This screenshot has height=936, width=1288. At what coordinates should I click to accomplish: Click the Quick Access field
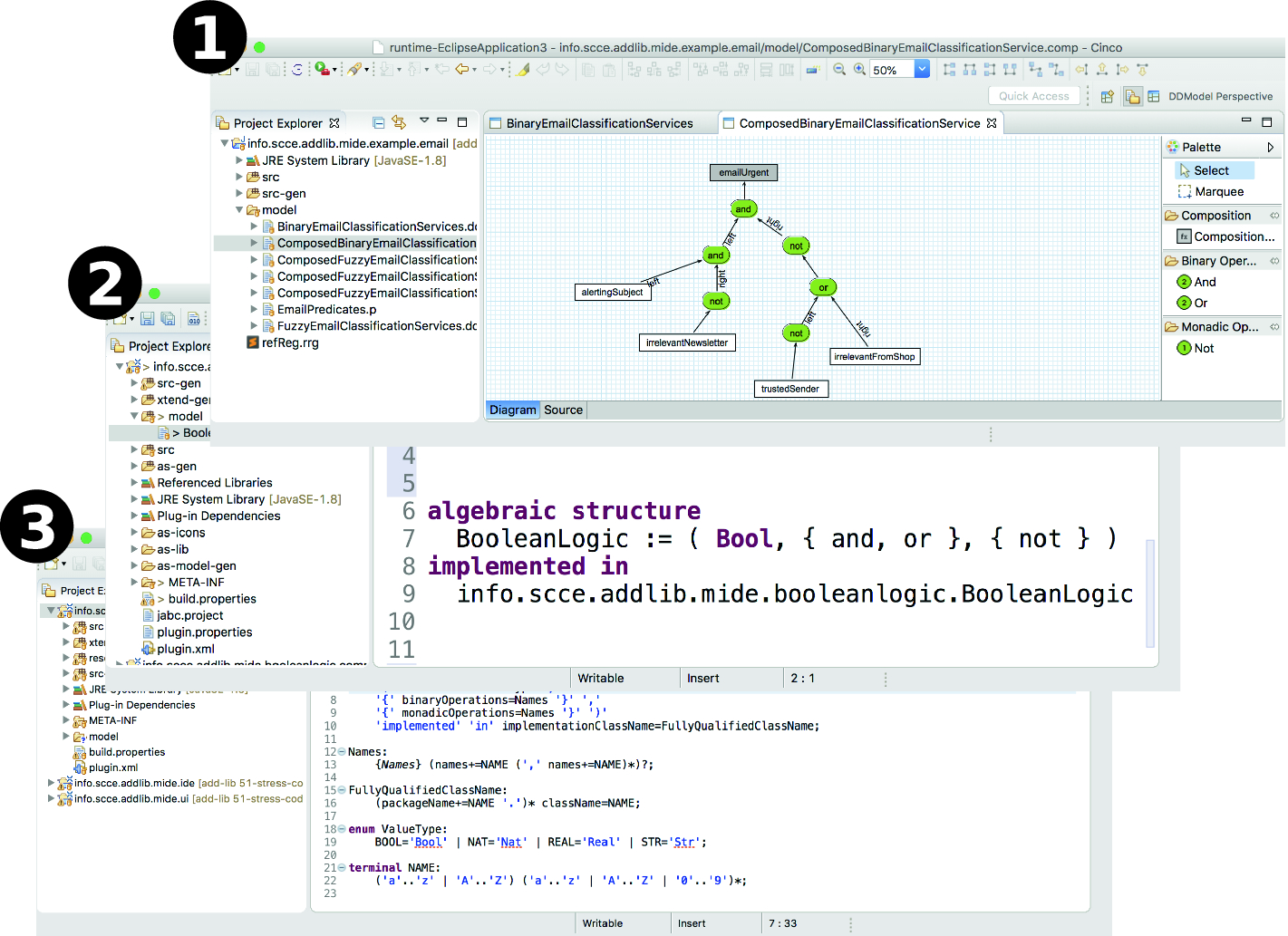tap(1033, 96)
